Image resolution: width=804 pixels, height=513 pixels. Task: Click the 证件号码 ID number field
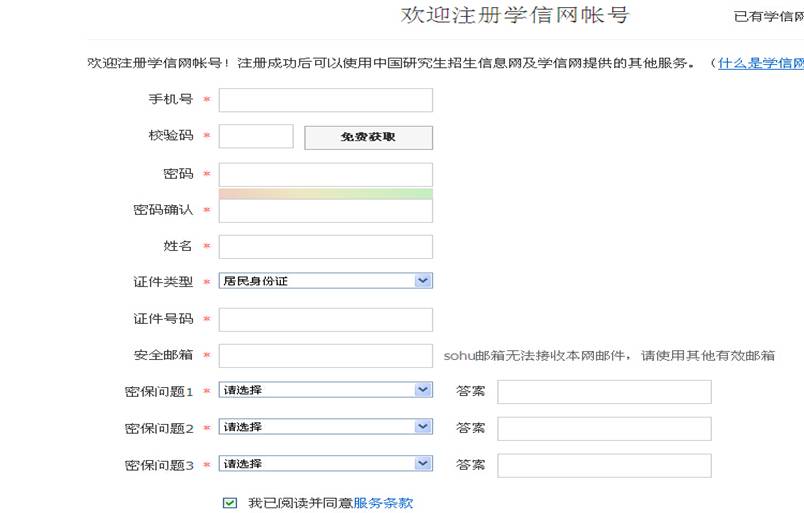coord(325,319)
